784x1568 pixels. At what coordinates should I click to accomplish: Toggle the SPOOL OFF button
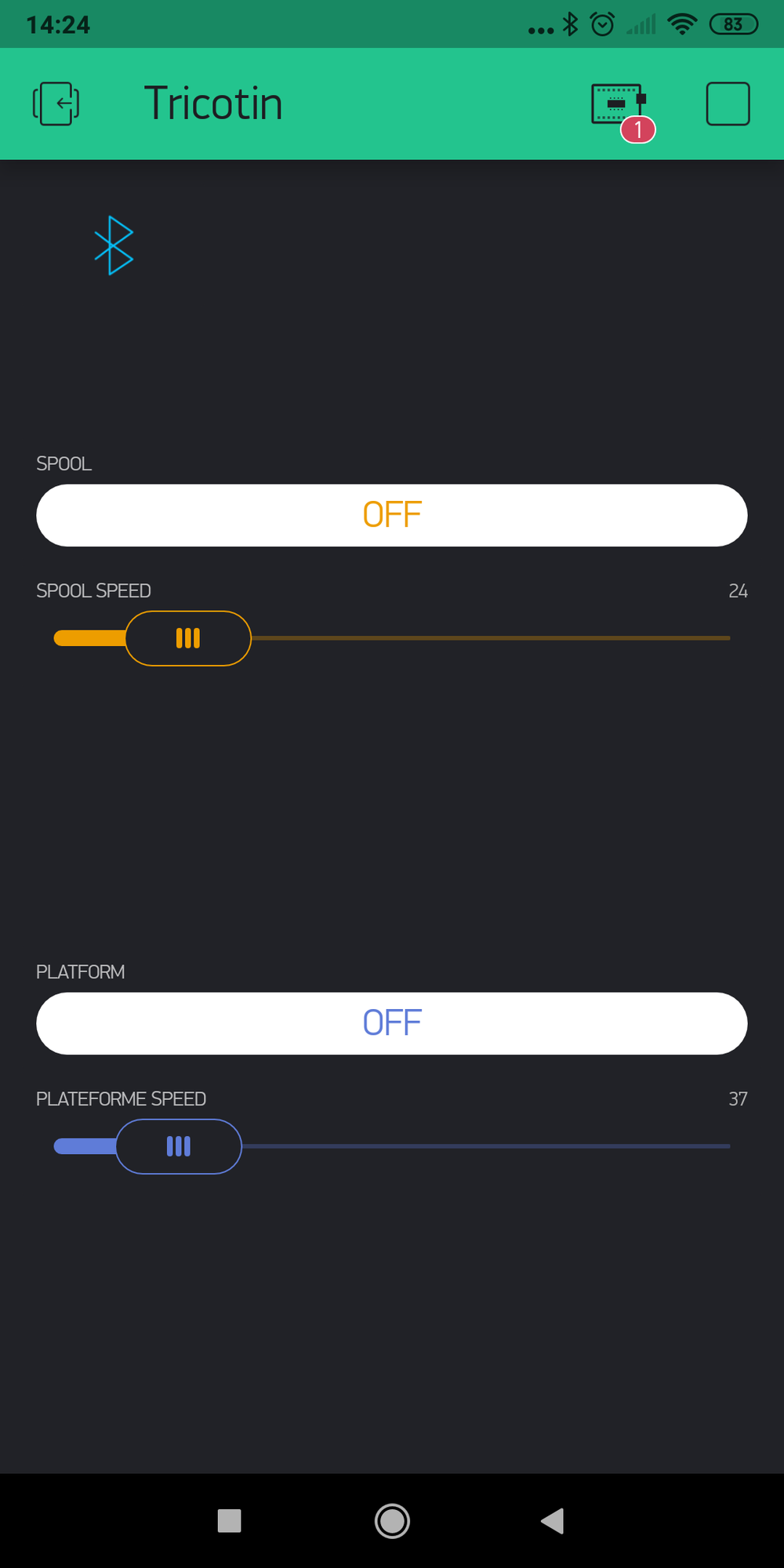pos(392,515)
